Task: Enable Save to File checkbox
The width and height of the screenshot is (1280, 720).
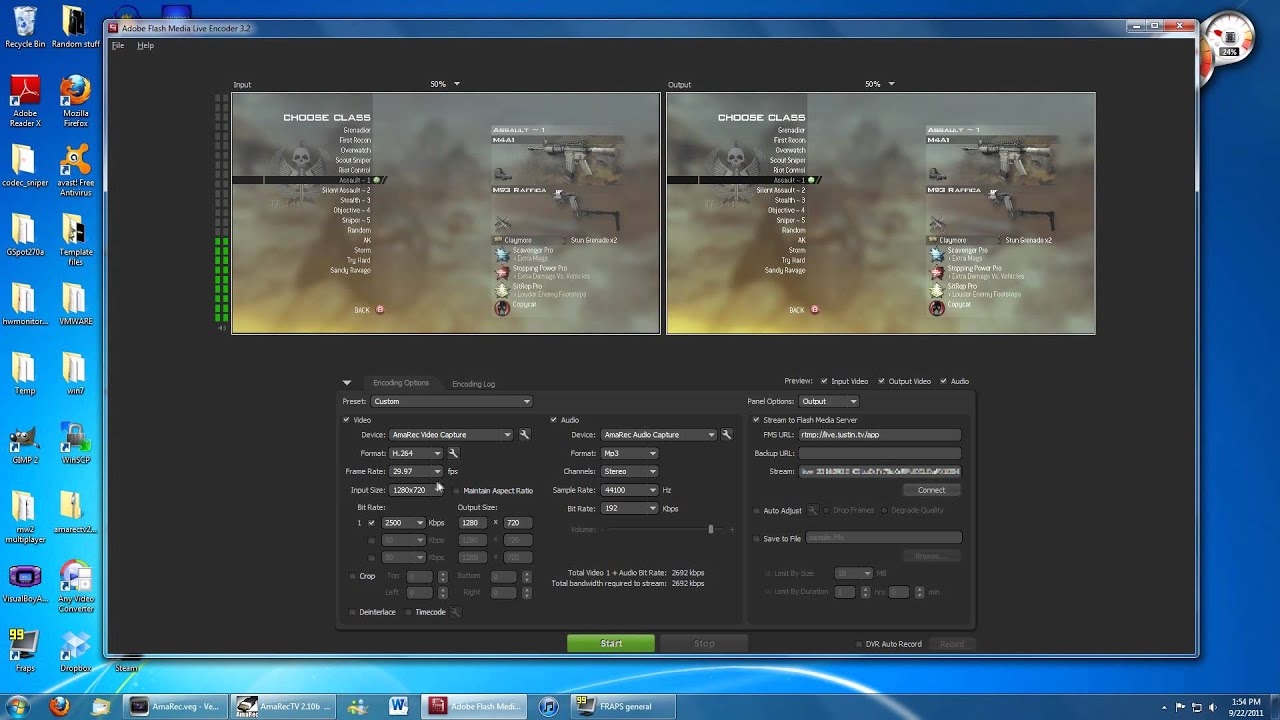Action: click(x=756, y=539)
